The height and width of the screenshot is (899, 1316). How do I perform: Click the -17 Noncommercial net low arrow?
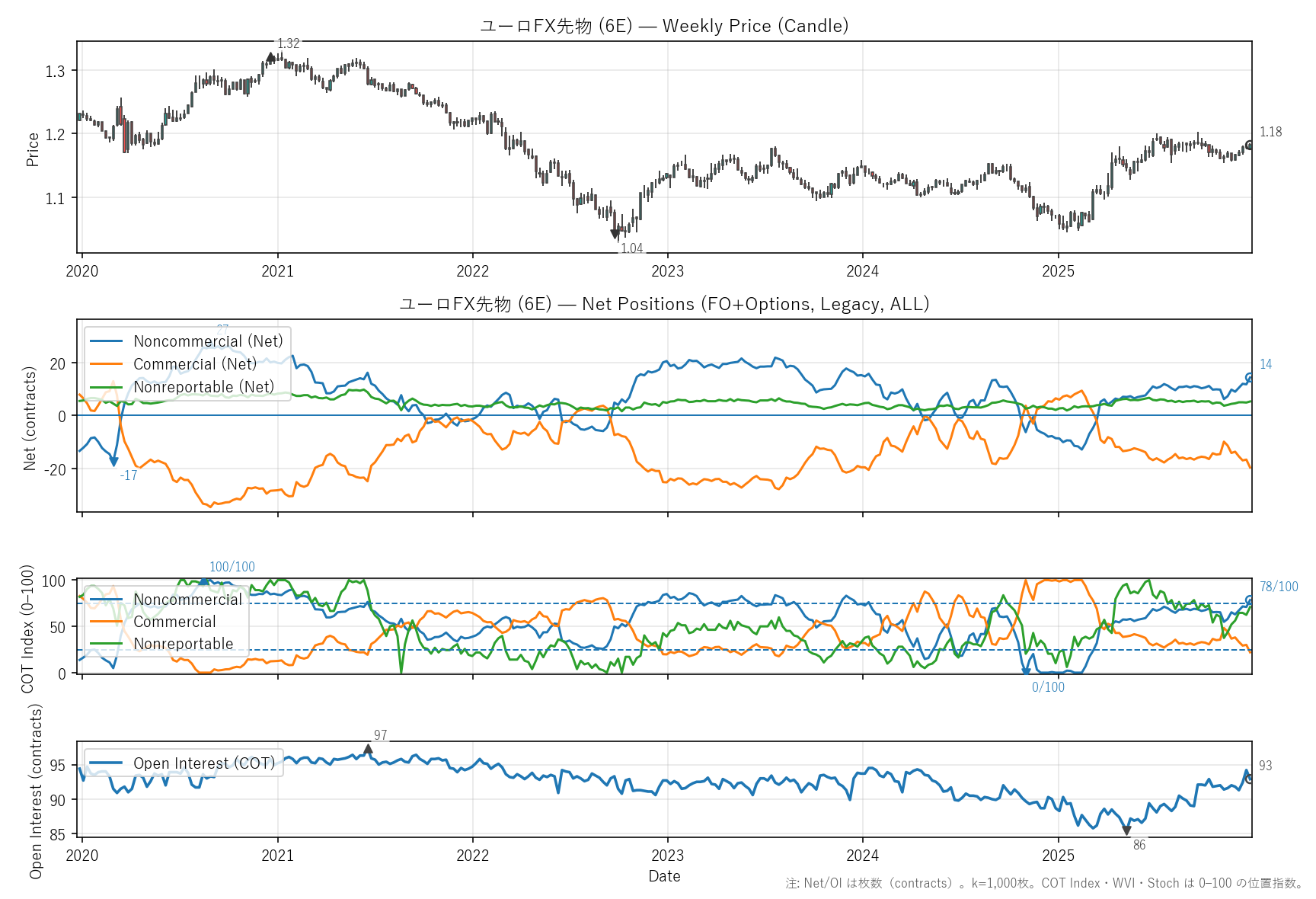click(114, 461)
